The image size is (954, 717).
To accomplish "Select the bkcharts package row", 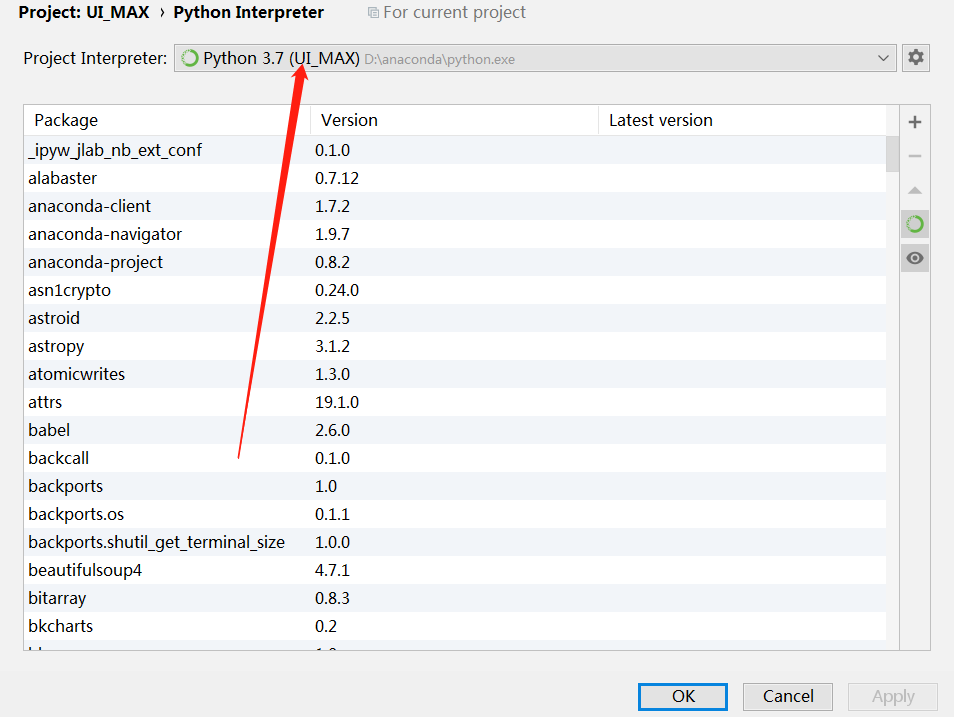I will point(455,626).
